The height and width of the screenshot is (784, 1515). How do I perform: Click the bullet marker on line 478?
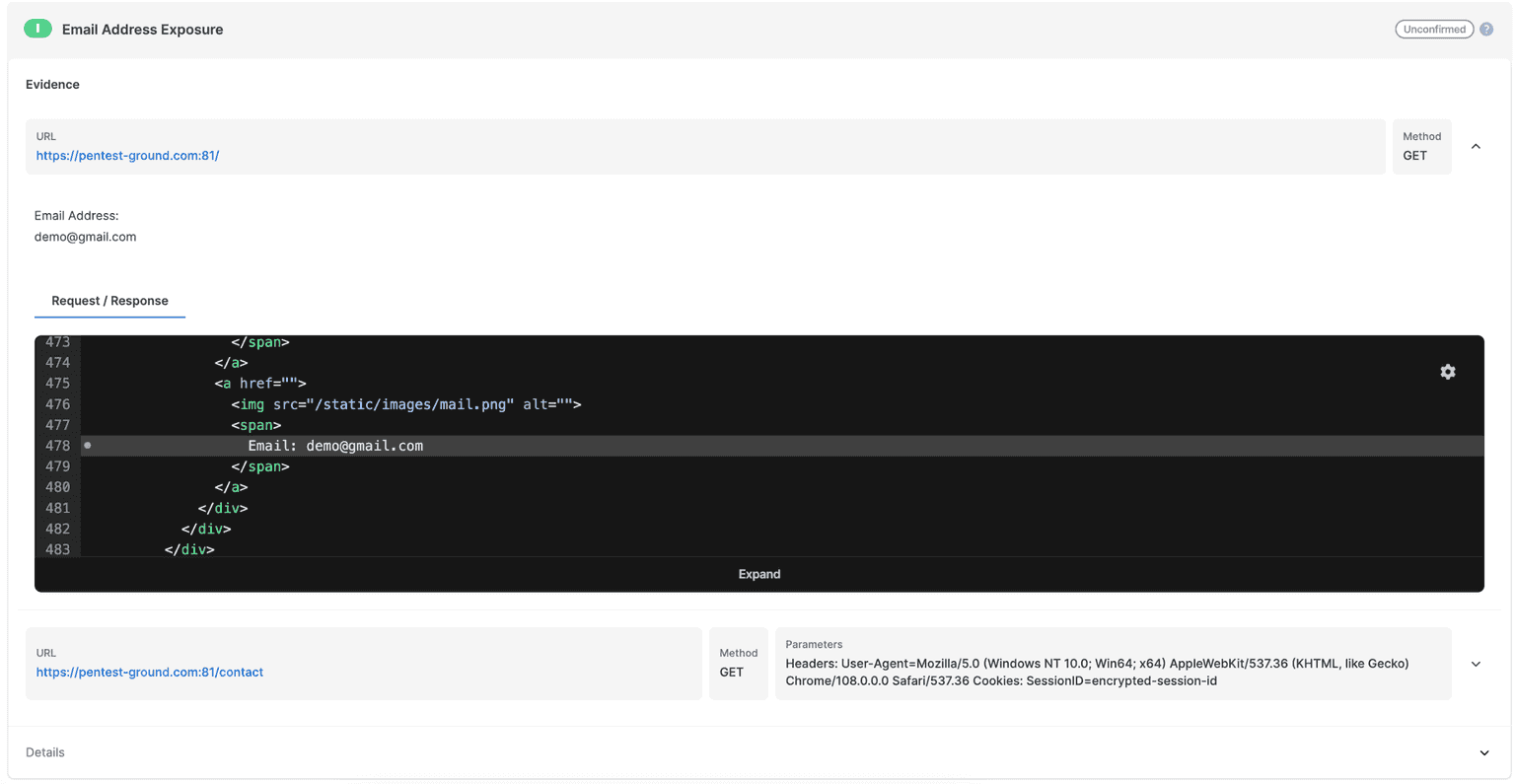tap(88, 446)
